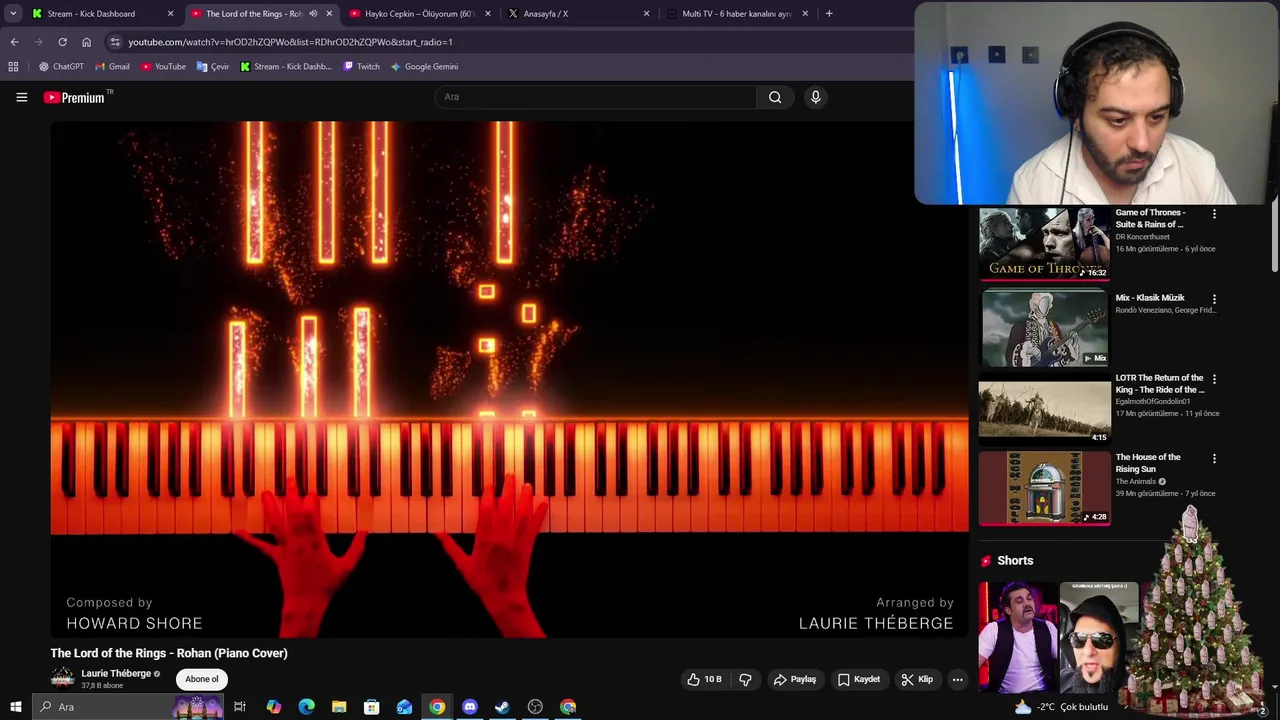Click the video title Rohan (Piano Cover)
The height and width of the screenshot is (720, 1280).
pos(169,653)
